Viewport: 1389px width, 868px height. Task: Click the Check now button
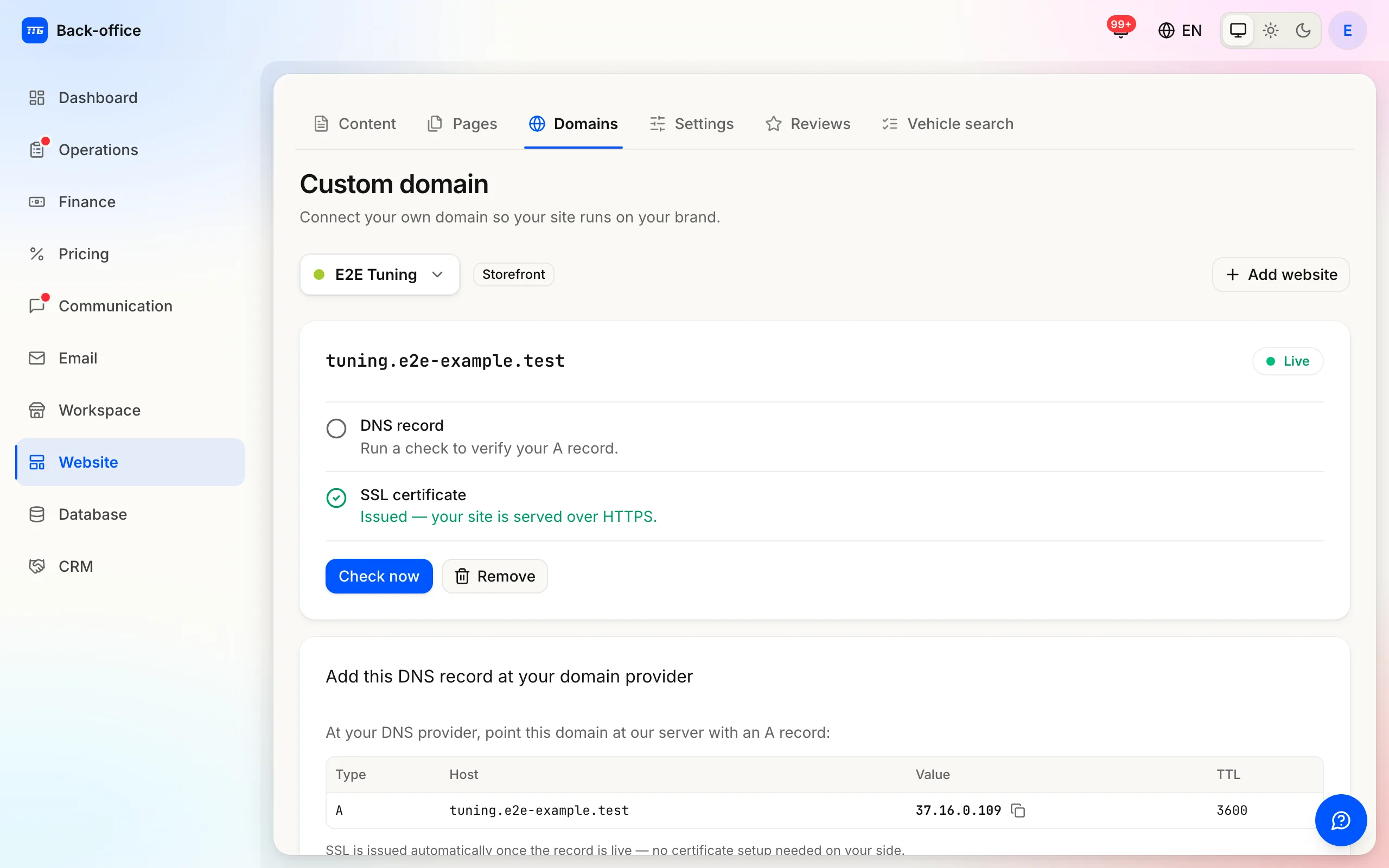coord(379,576)
